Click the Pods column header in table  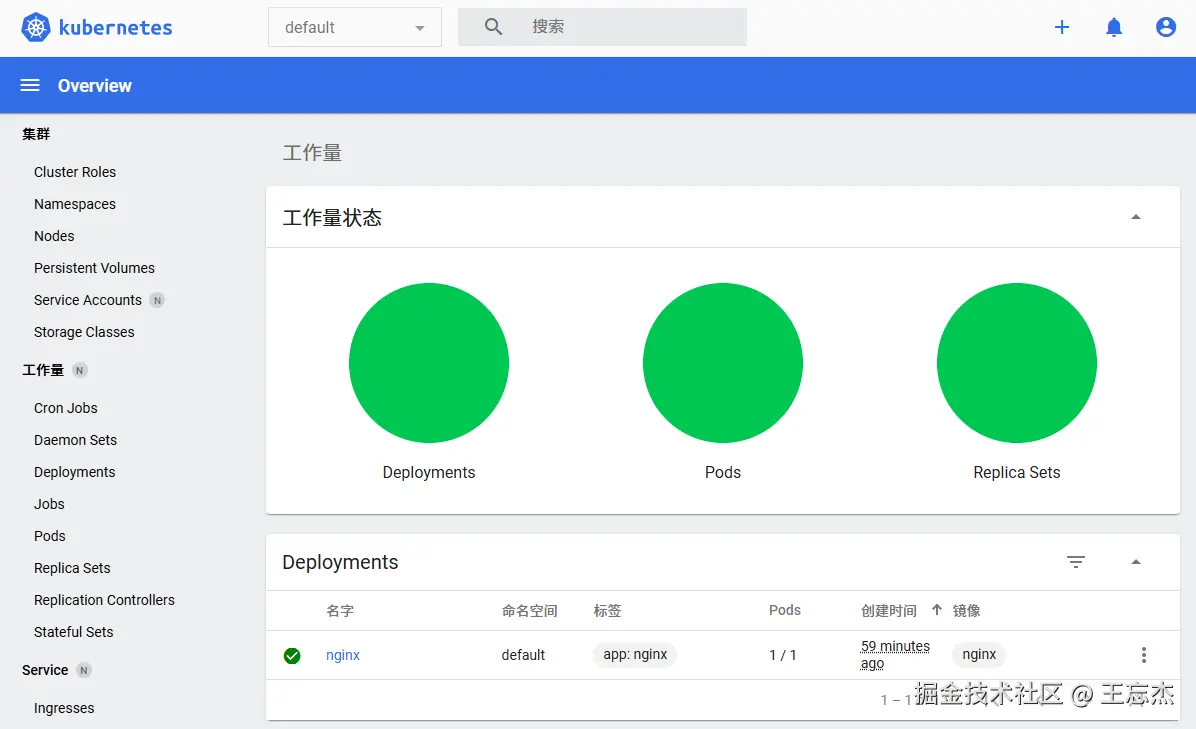pos(785,610)
